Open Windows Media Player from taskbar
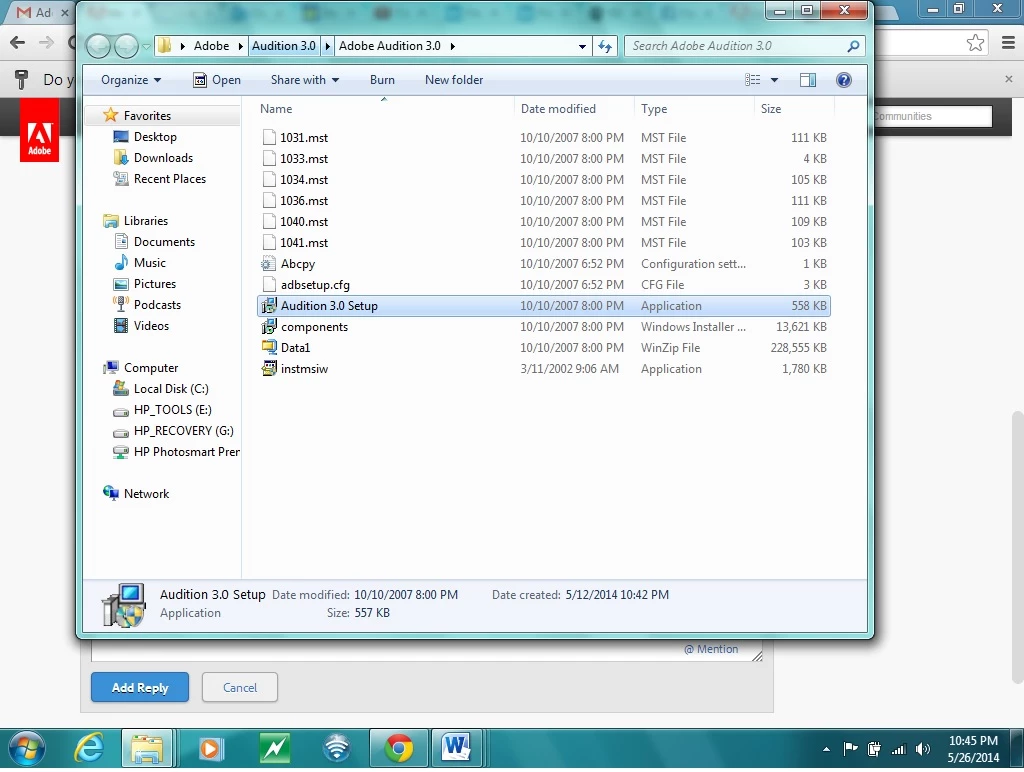This screenshot has width=1024, height=772. point(210,748)
